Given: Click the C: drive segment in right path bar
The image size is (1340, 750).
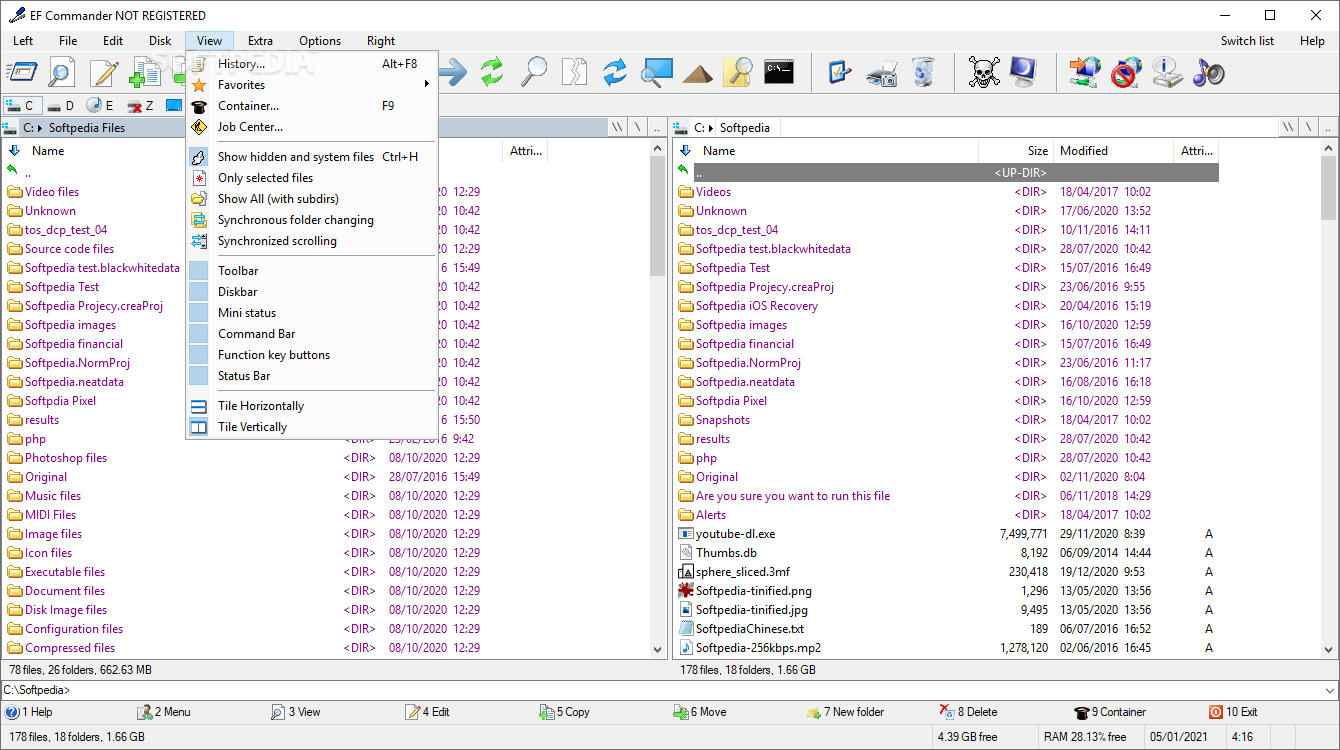Looking at the screenshot, I should tap(701, 128).
